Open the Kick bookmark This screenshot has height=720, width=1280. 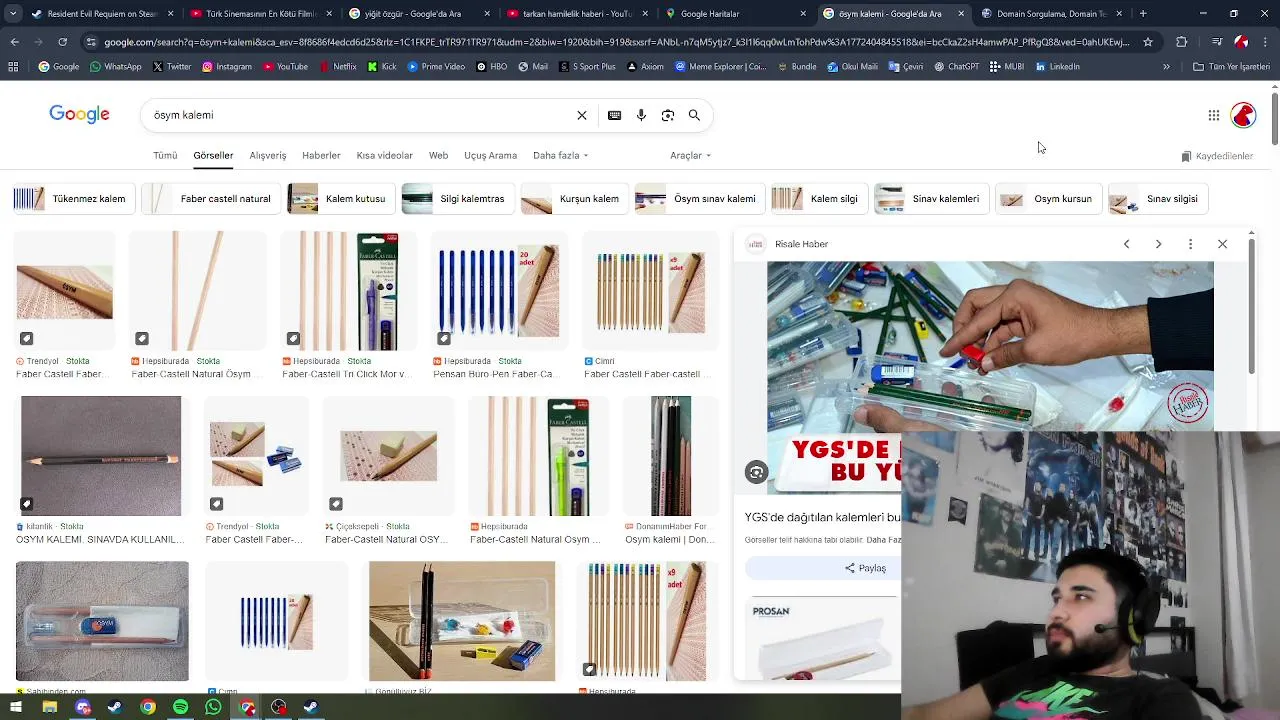click(x=382, y=67)
